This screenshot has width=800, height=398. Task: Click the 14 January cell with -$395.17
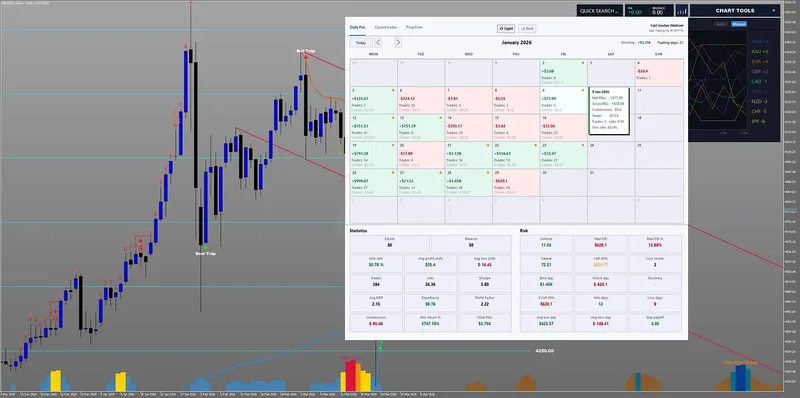(x=468, y=128)
